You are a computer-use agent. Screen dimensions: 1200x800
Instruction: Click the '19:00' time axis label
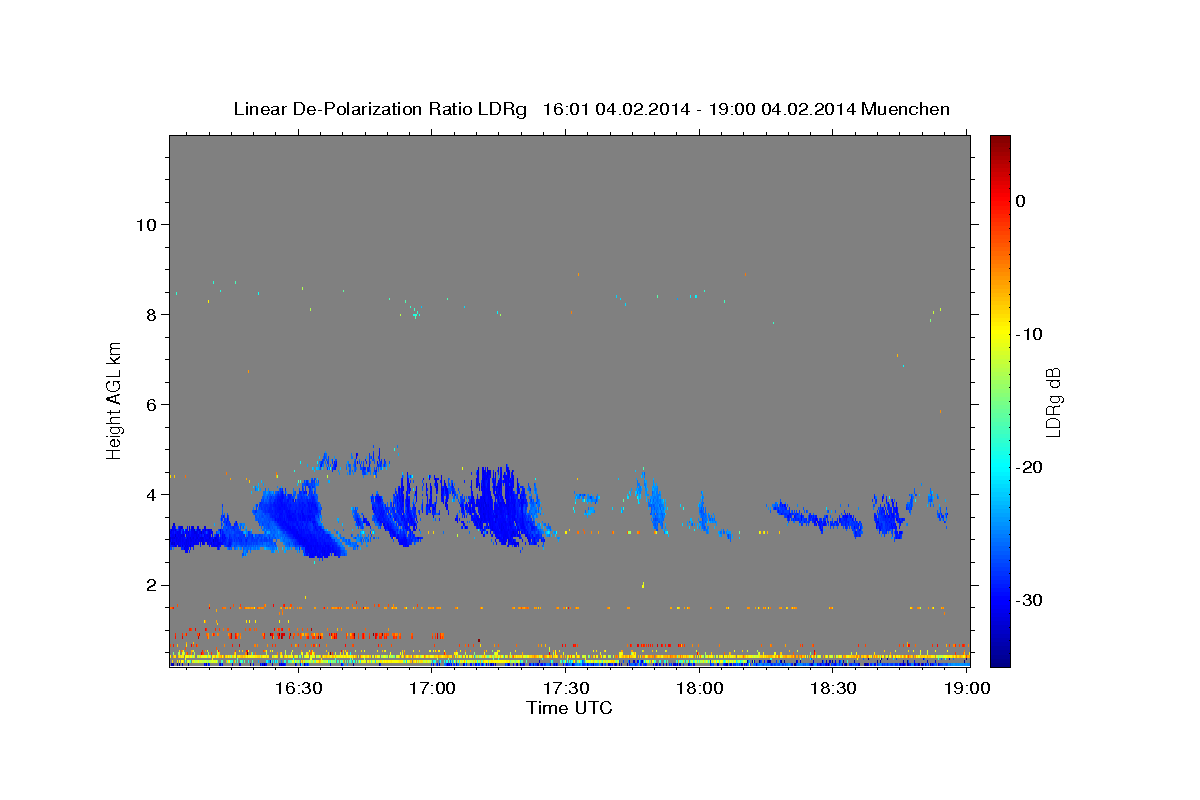pyautogui.click(x=968, y=688)
